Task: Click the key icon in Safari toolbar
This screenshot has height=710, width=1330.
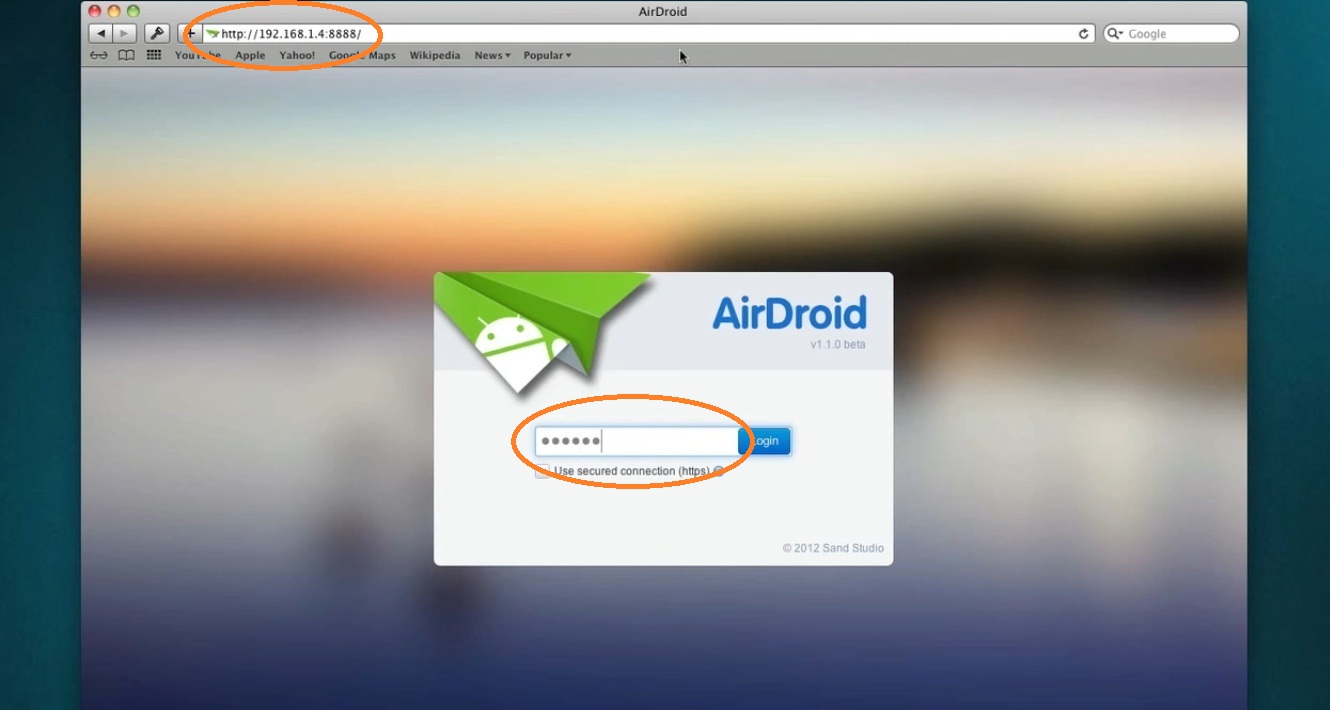Action: pyautogui.click(x=157, y=34)
